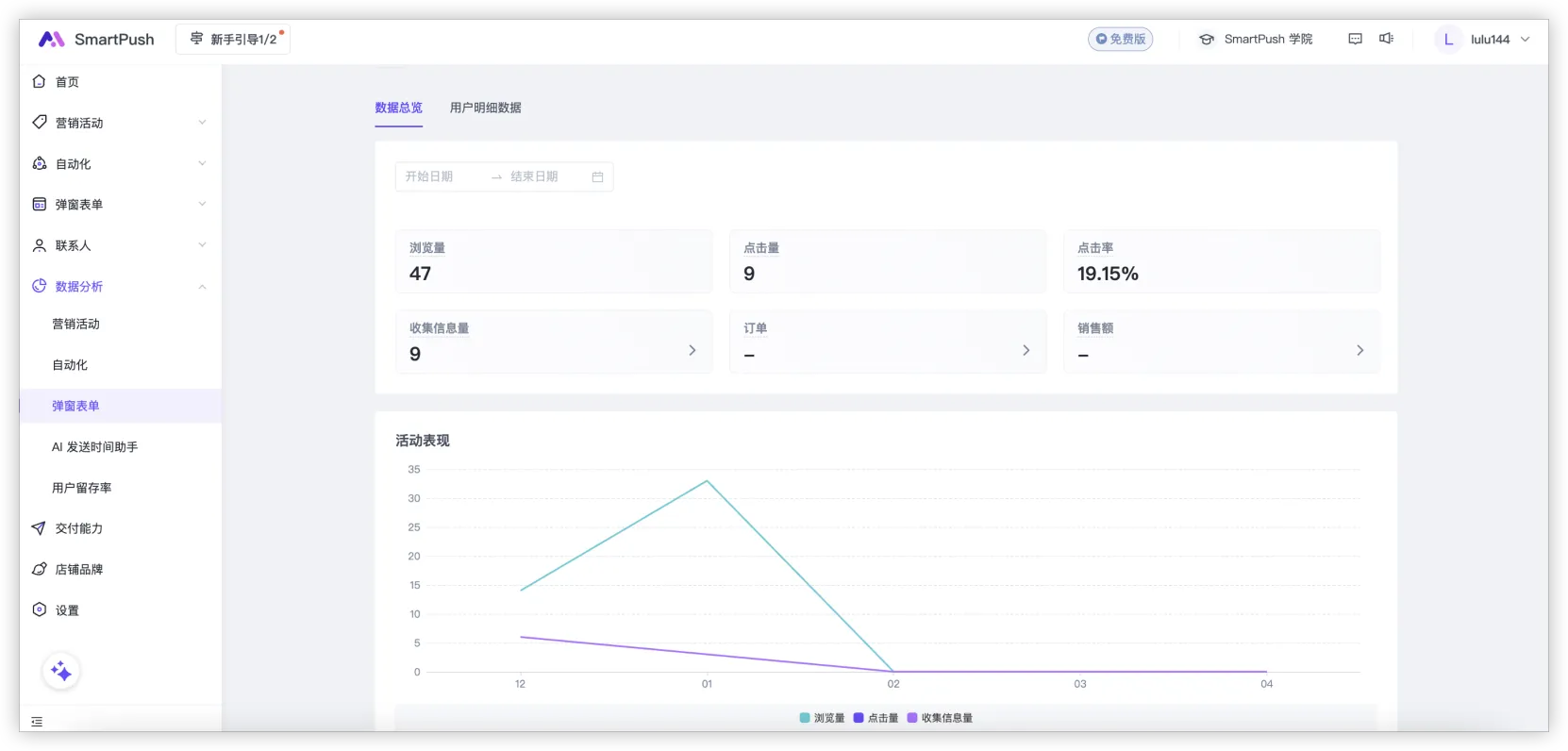
Task: Open the announcements speaker icon
Action: 1386,39
